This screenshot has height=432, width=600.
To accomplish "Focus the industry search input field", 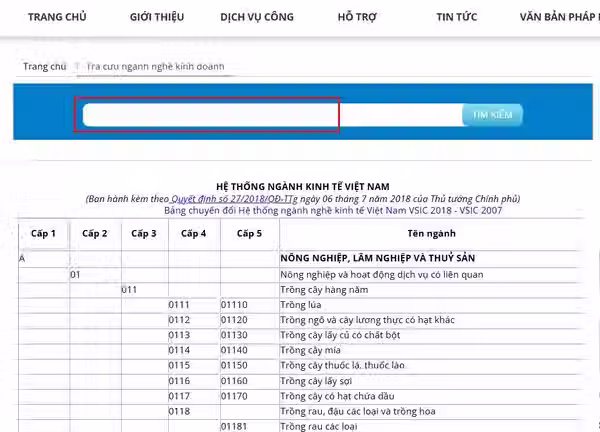I will click(x=272, y=115).
